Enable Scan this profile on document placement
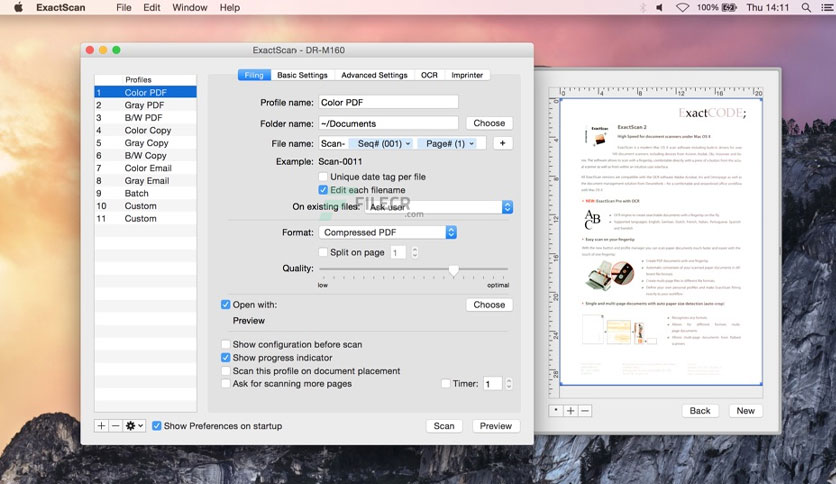Image resolution: width=836 pixels, height=484 pixels. 226,371
